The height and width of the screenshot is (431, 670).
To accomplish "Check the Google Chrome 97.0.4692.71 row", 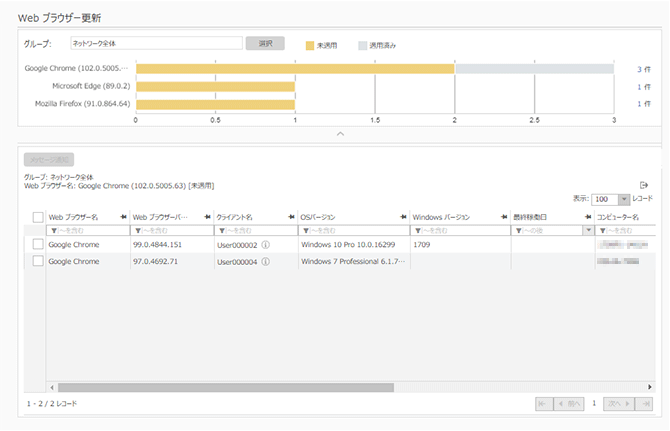I will [x=38, y=261].
